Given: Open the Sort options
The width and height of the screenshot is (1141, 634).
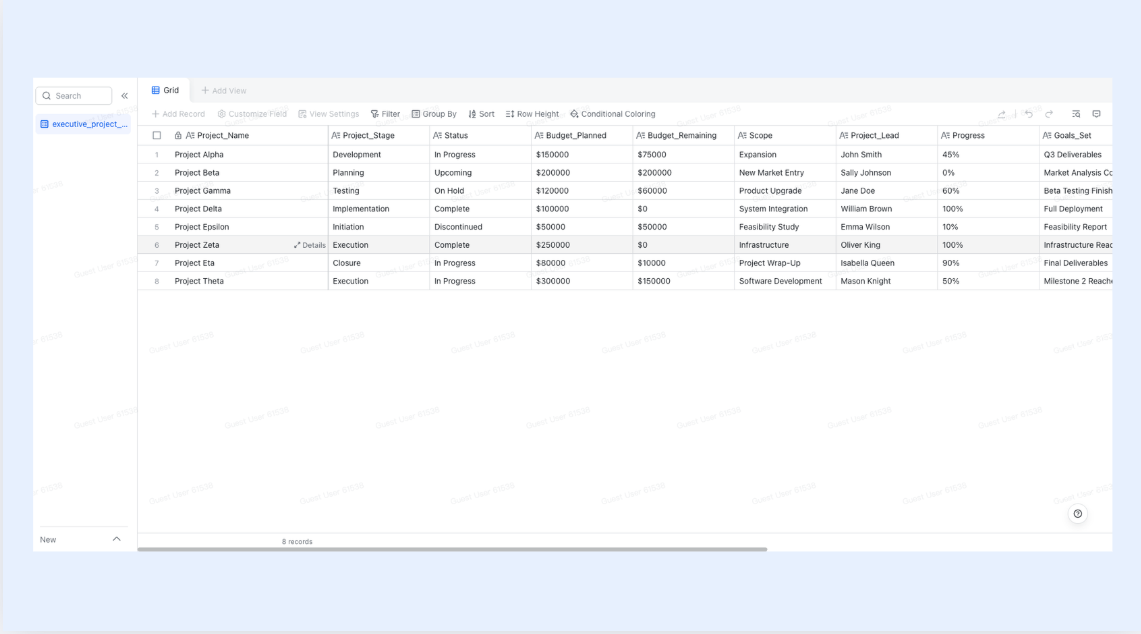Looking at the screenshot, I should coord(481,114).
